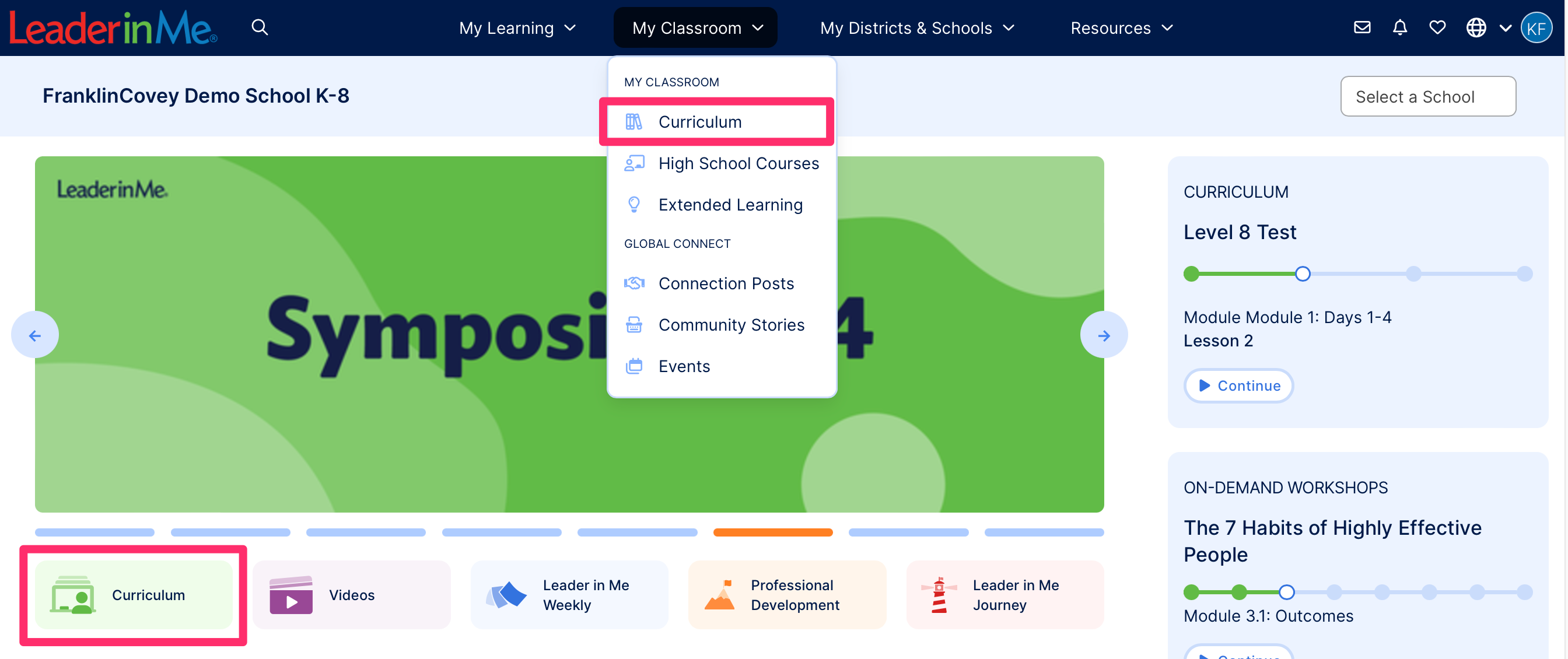Screen dimensions: 1568x659
Task: Open the KF profile avatar
Action: click(x=1538, y=27)
